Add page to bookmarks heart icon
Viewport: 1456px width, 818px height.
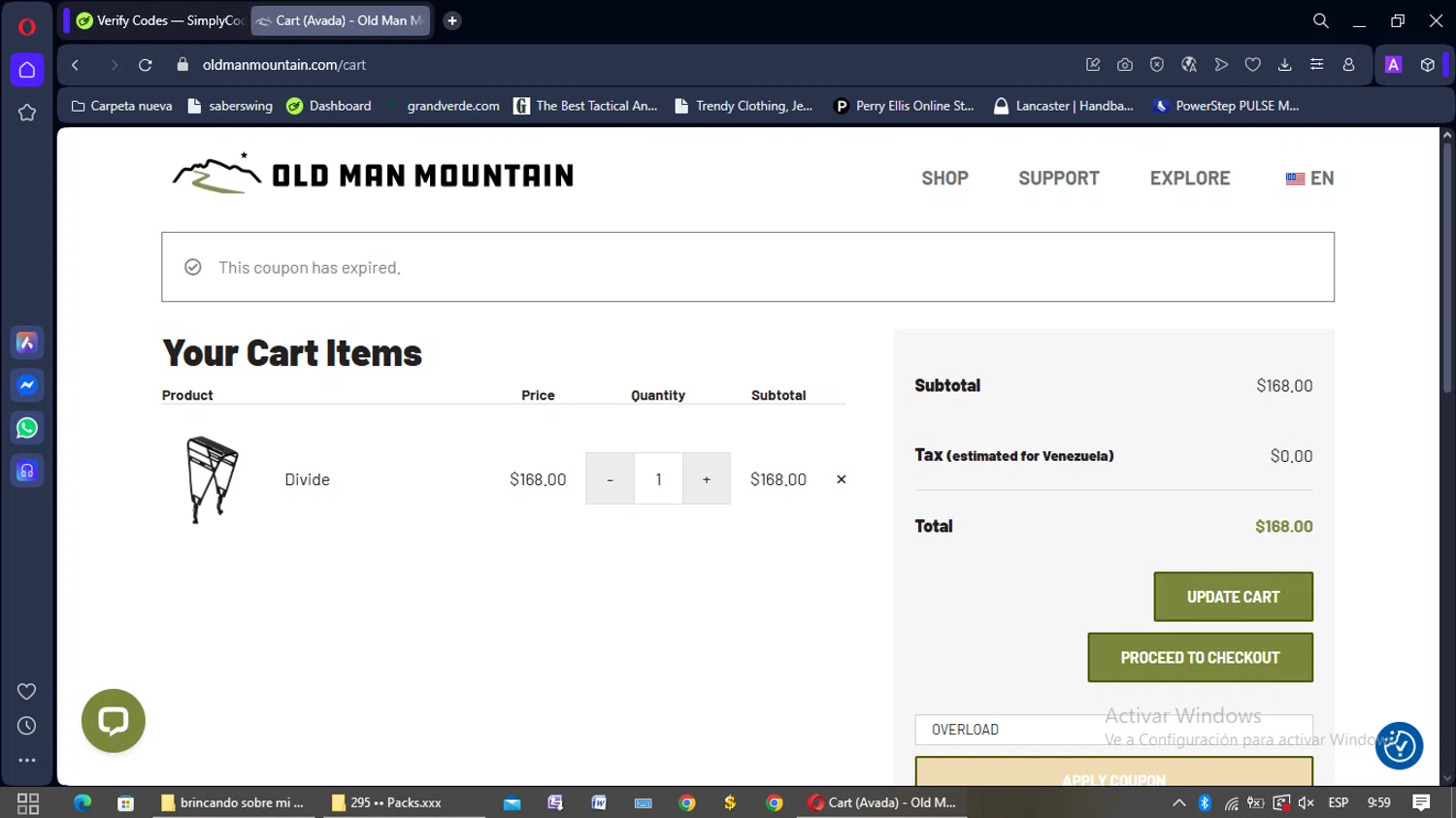tap(1253, 65)
